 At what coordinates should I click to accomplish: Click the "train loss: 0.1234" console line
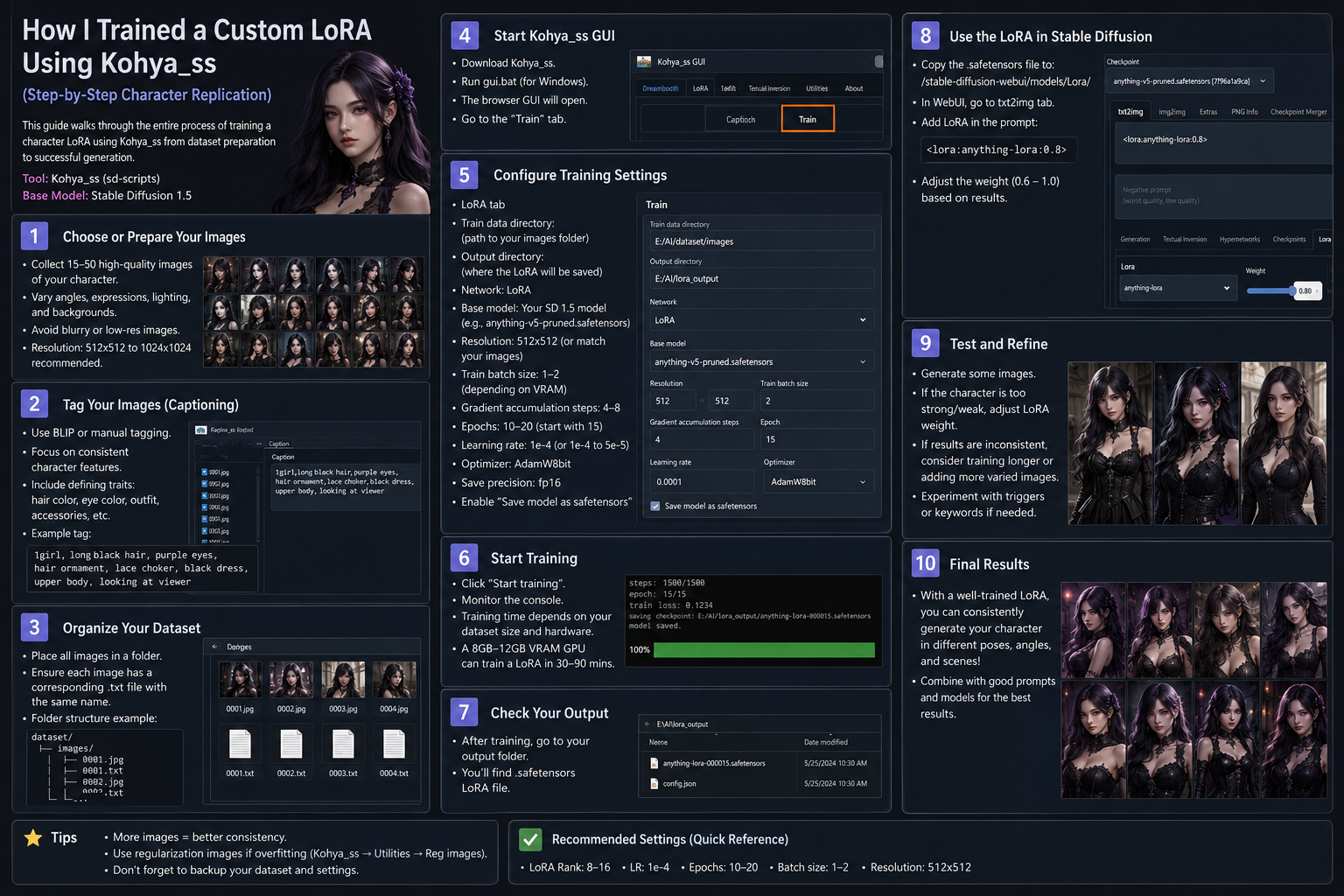[671, 605]
